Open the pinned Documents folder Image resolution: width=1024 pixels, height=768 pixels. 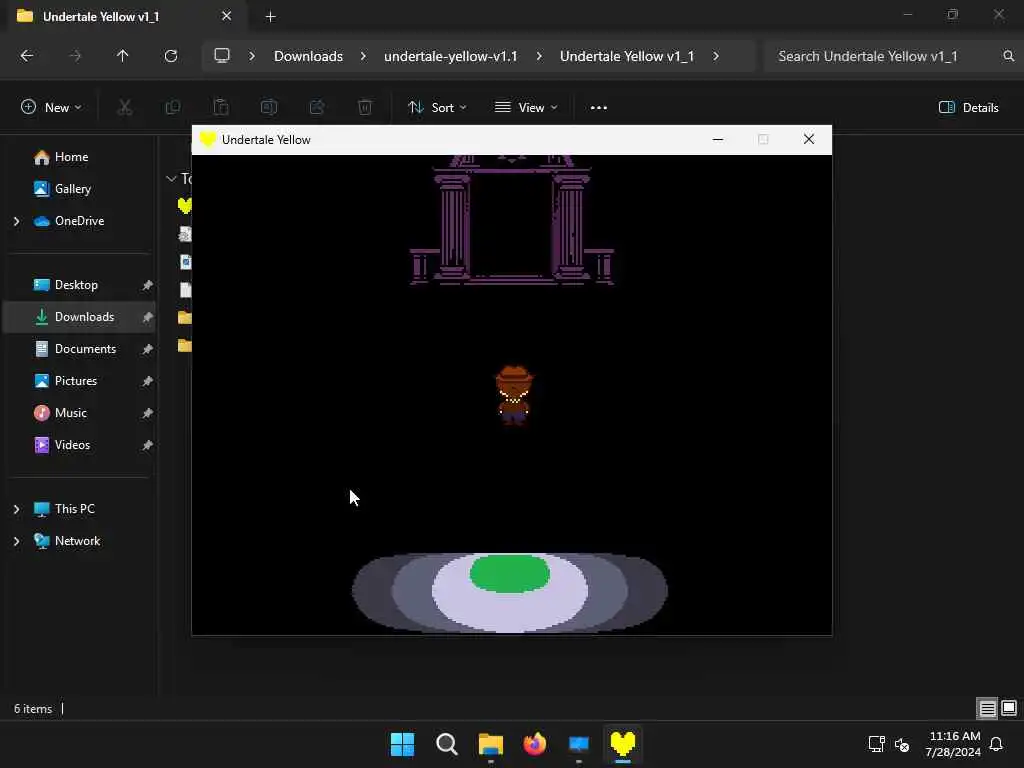tap(80, 349)
